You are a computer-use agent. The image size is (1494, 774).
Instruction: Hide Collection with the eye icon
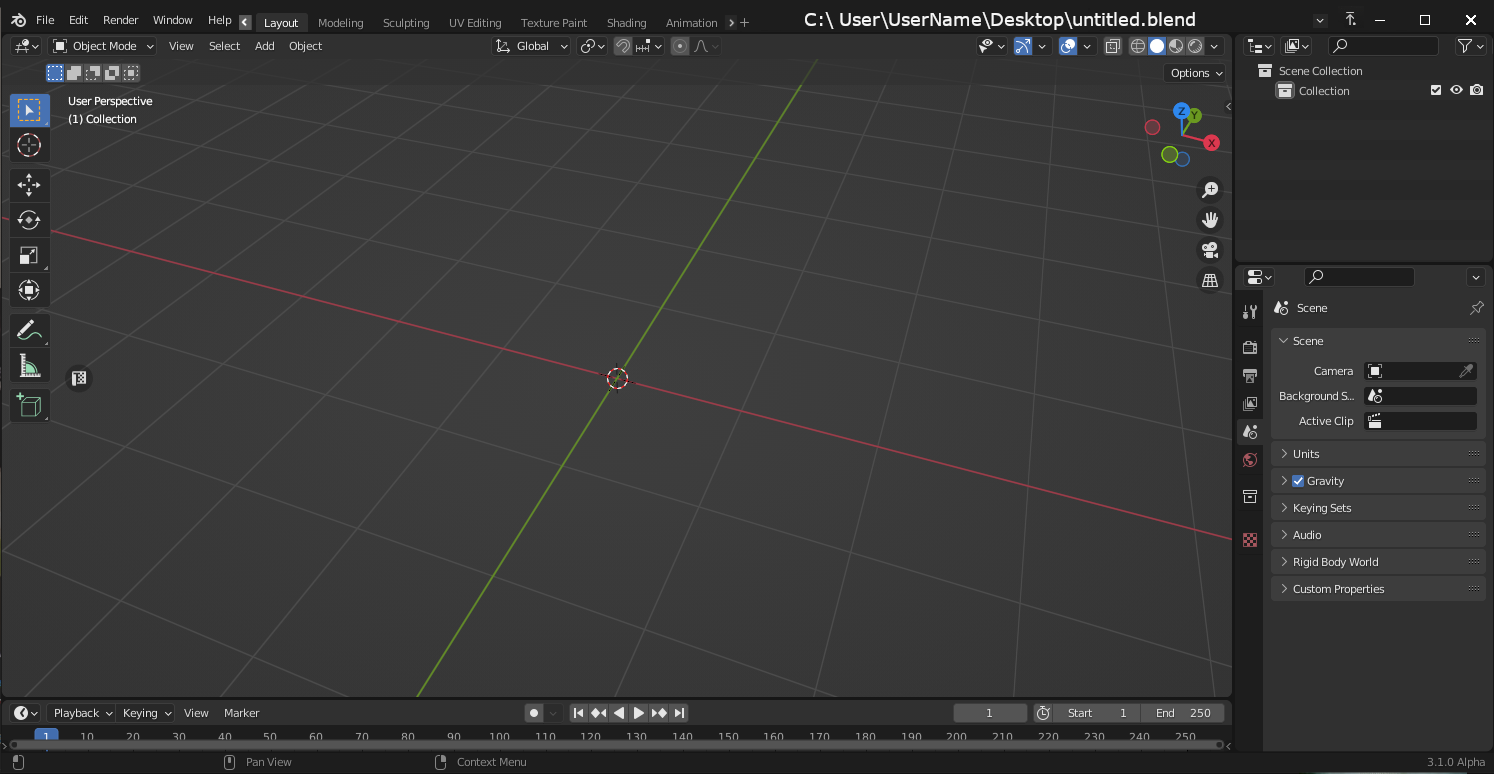click(1456, 90)
